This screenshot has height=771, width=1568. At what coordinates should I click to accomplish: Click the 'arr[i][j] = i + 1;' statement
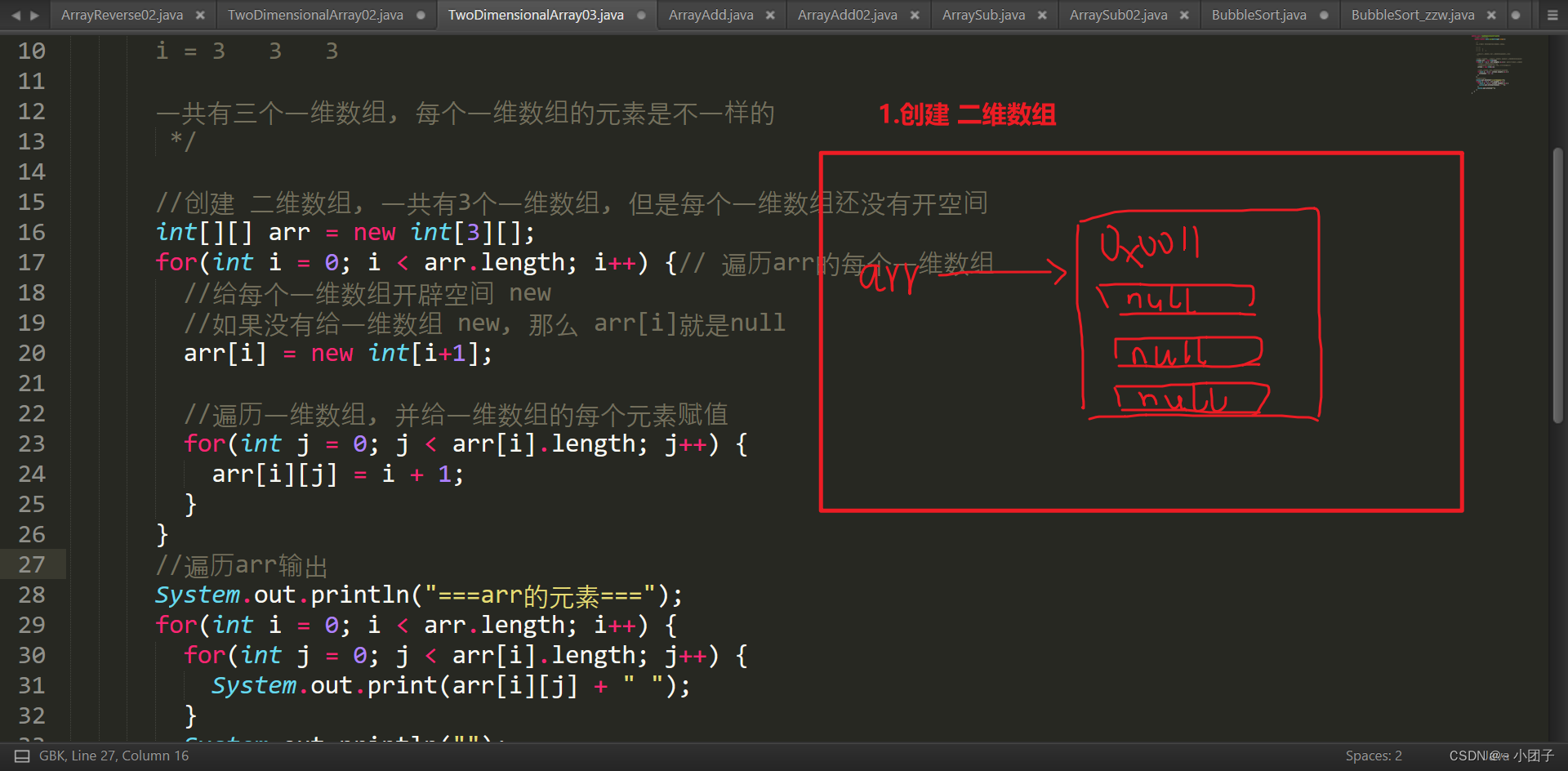(338, 475)
